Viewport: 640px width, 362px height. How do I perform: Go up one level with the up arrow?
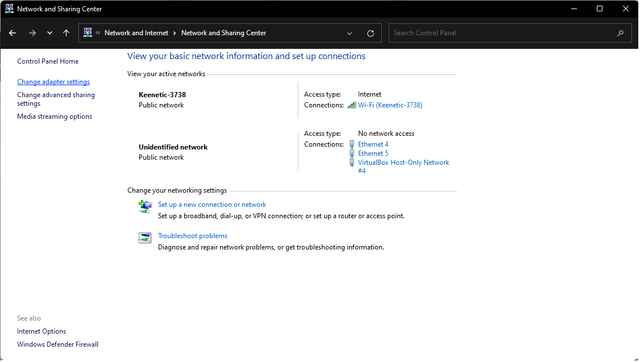(x=66, y=33)
